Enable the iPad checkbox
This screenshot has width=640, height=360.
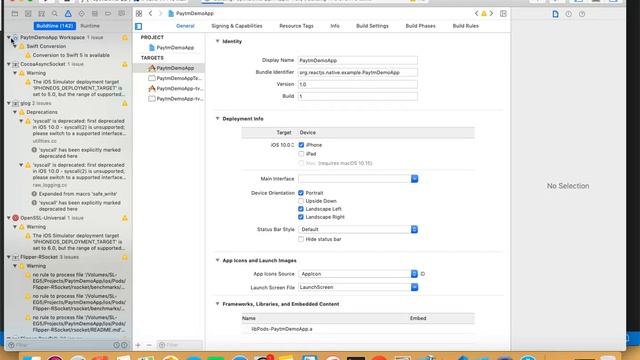(x=301, y=154)
